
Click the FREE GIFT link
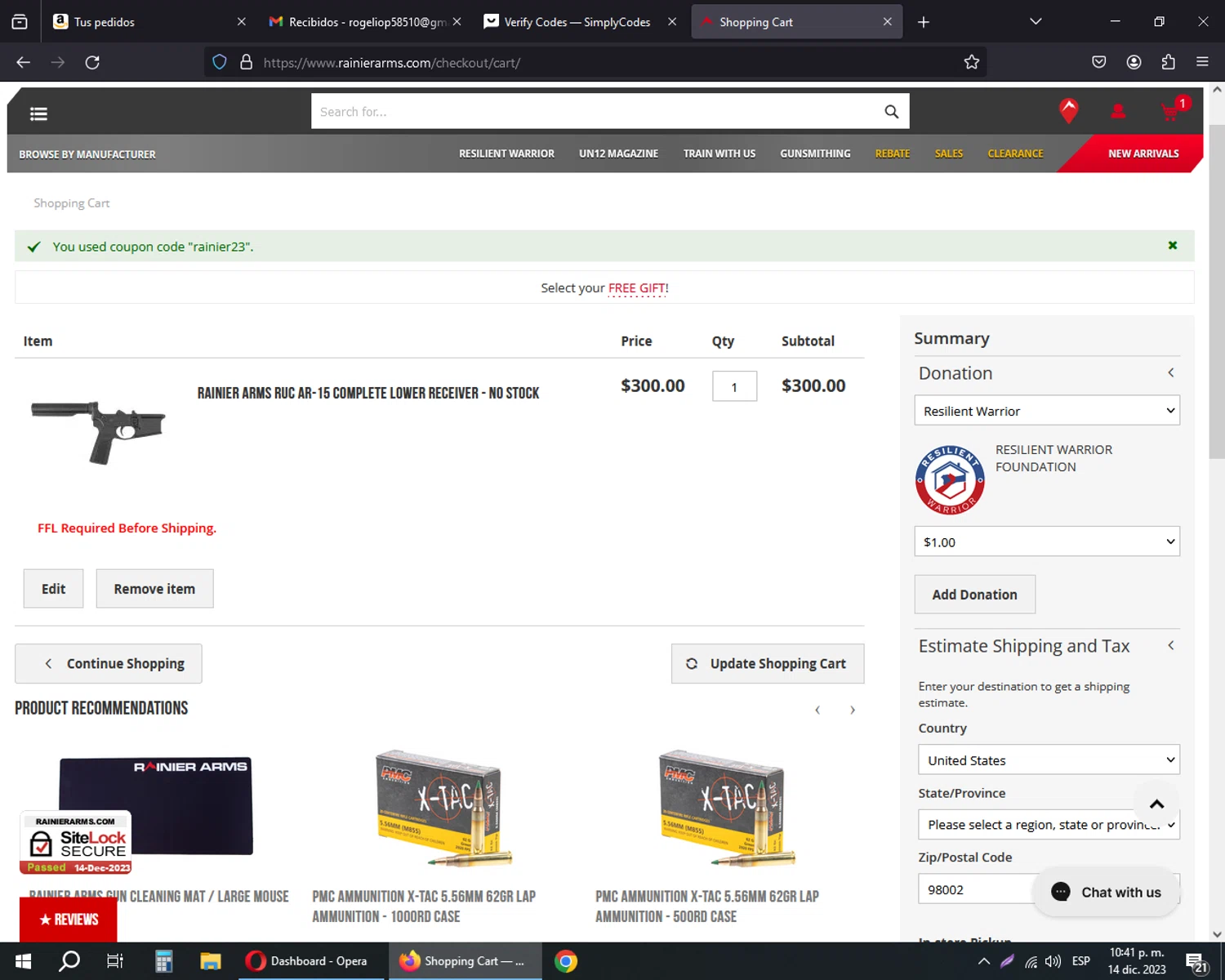coord(638,288)
